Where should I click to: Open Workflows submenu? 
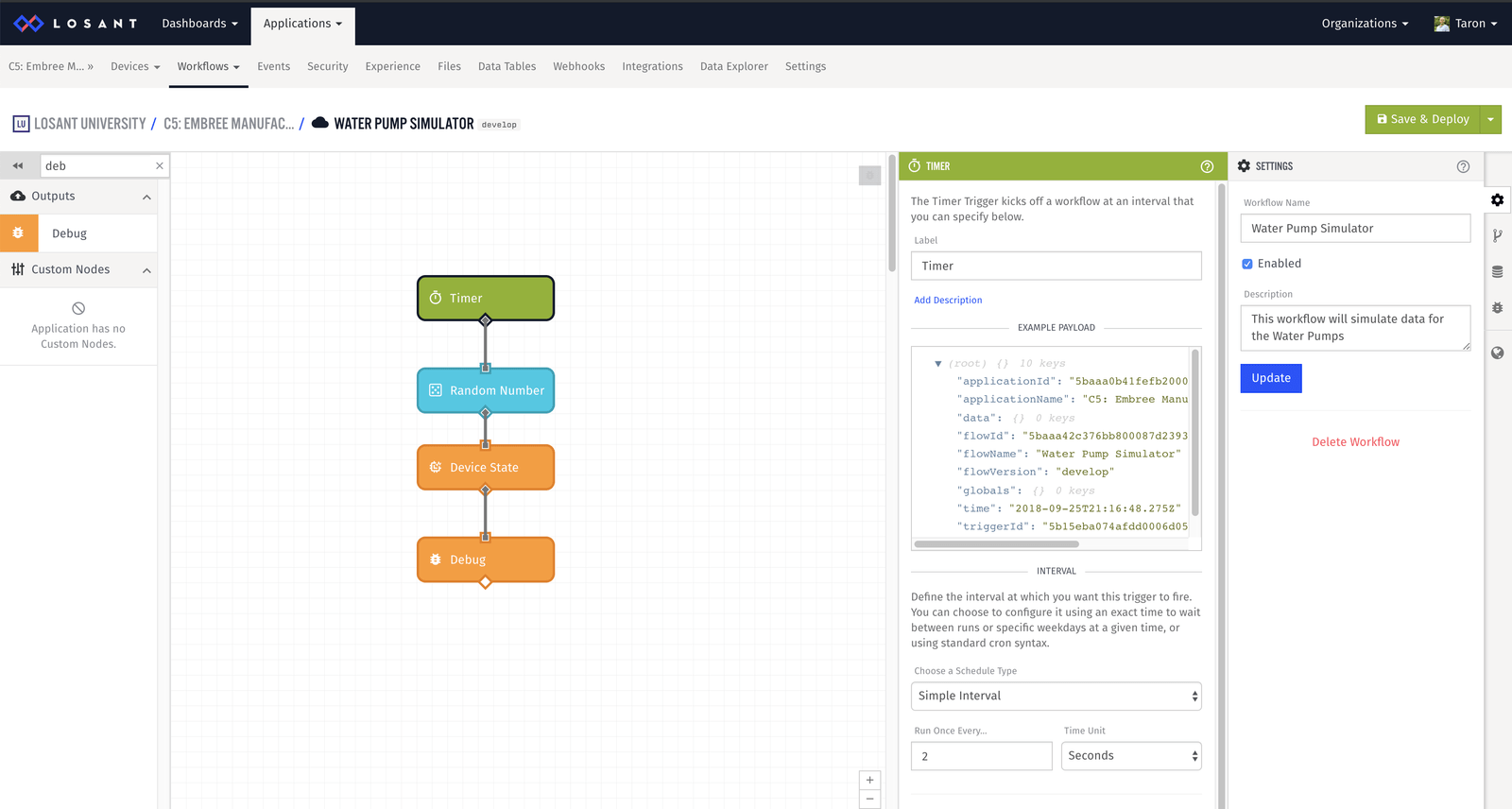[209, 66]
